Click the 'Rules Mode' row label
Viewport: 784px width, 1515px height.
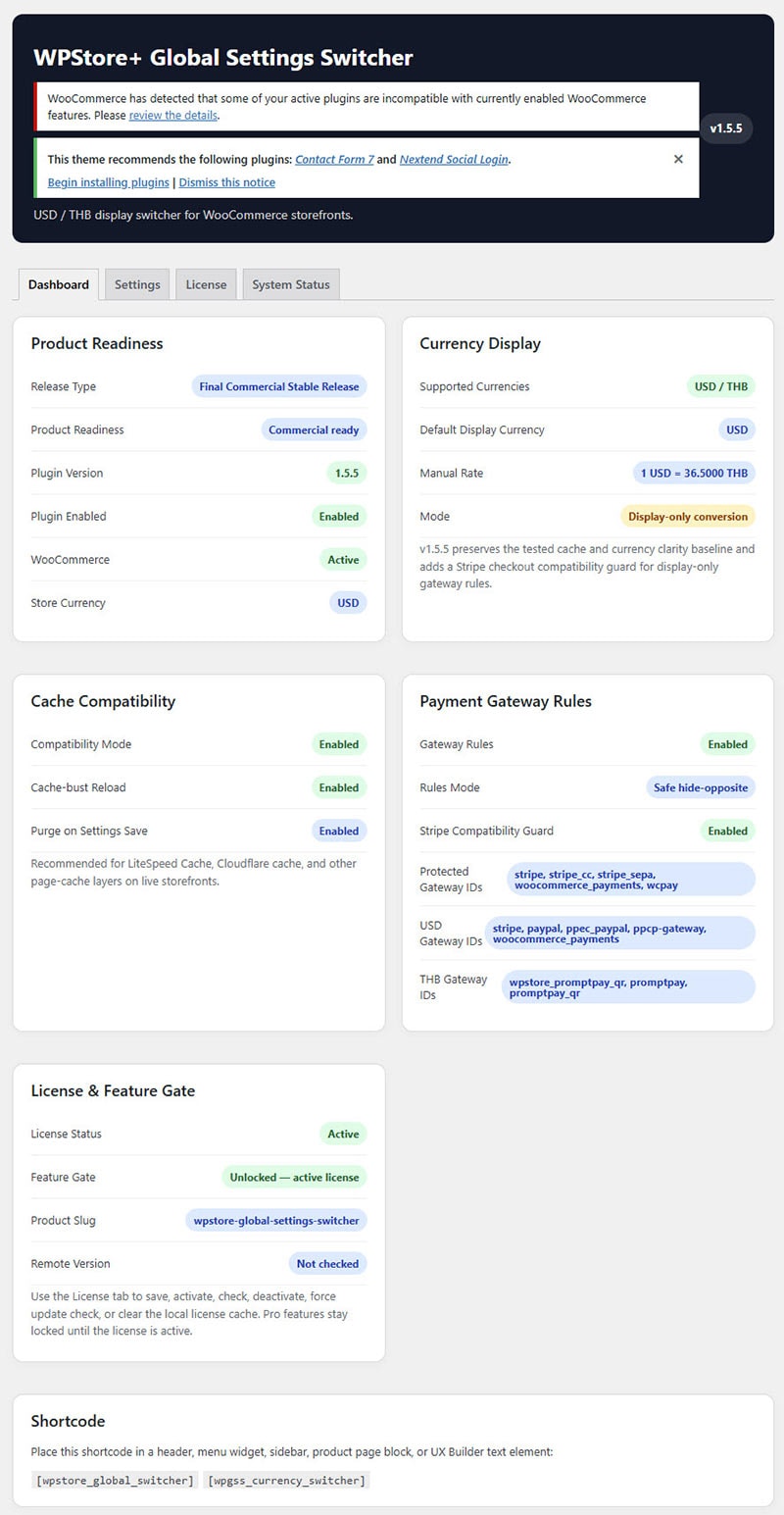tap(450, 787)
